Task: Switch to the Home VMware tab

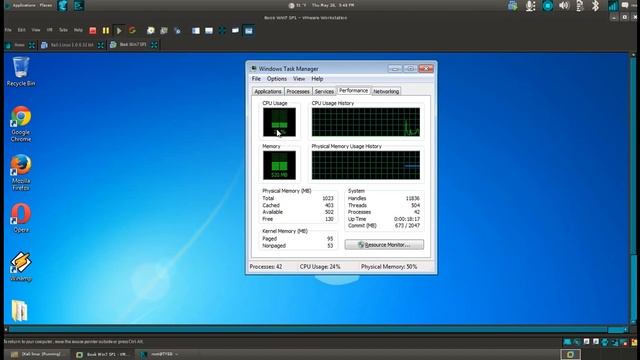Action: 19,45
